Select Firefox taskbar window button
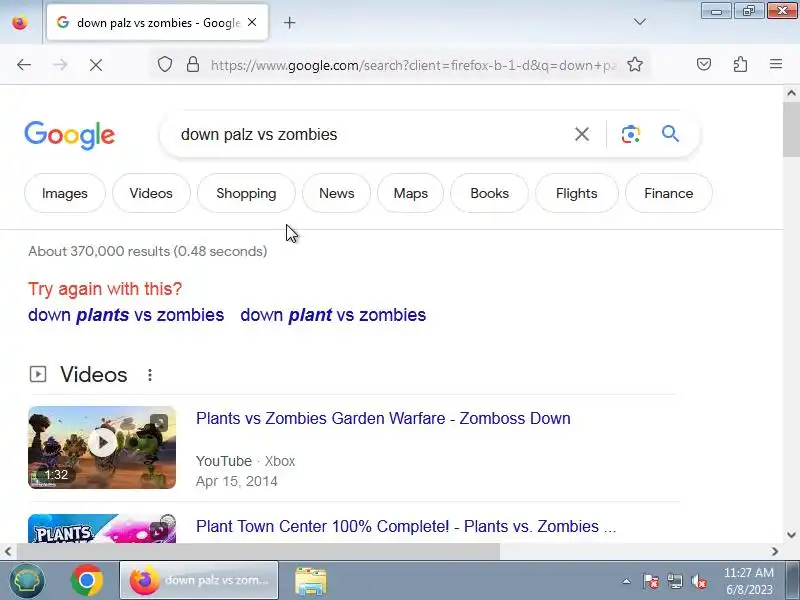 coord(199,581)
